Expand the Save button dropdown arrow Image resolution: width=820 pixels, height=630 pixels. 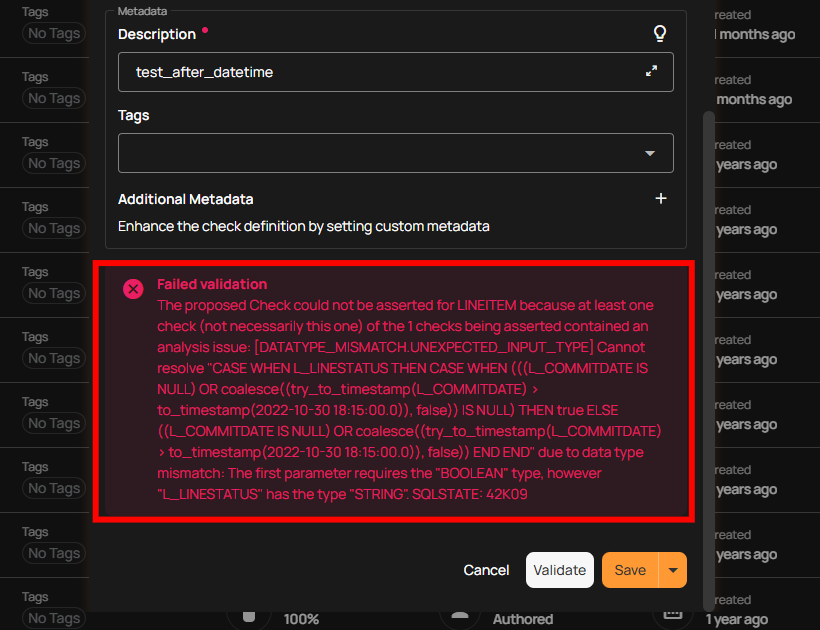click(x=672, y=570)
